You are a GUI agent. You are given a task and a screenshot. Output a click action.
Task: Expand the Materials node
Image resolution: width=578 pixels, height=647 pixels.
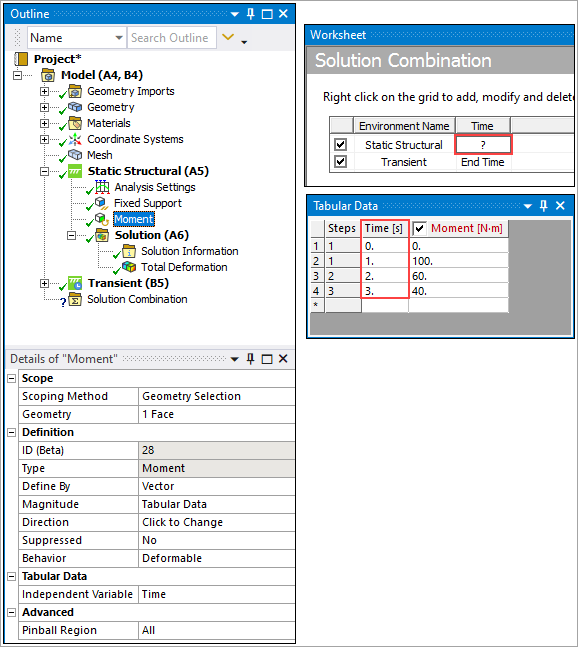(x=44, y=123)
